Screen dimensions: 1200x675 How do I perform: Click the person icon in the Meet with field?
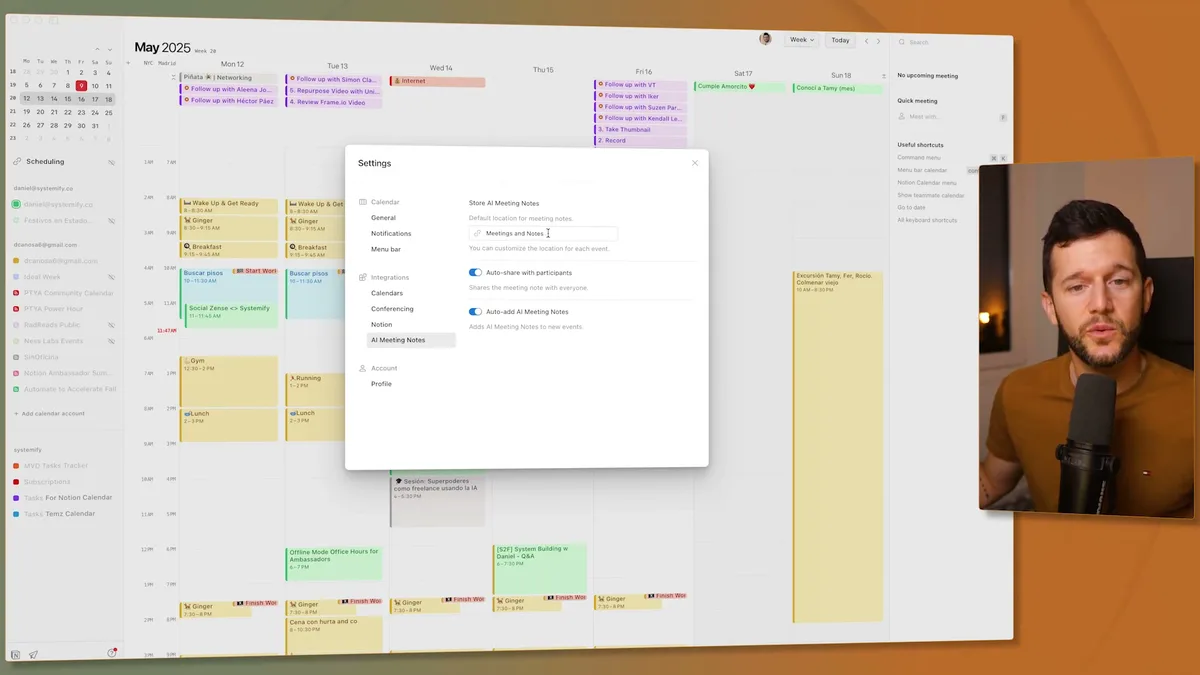tap(902, 117)
